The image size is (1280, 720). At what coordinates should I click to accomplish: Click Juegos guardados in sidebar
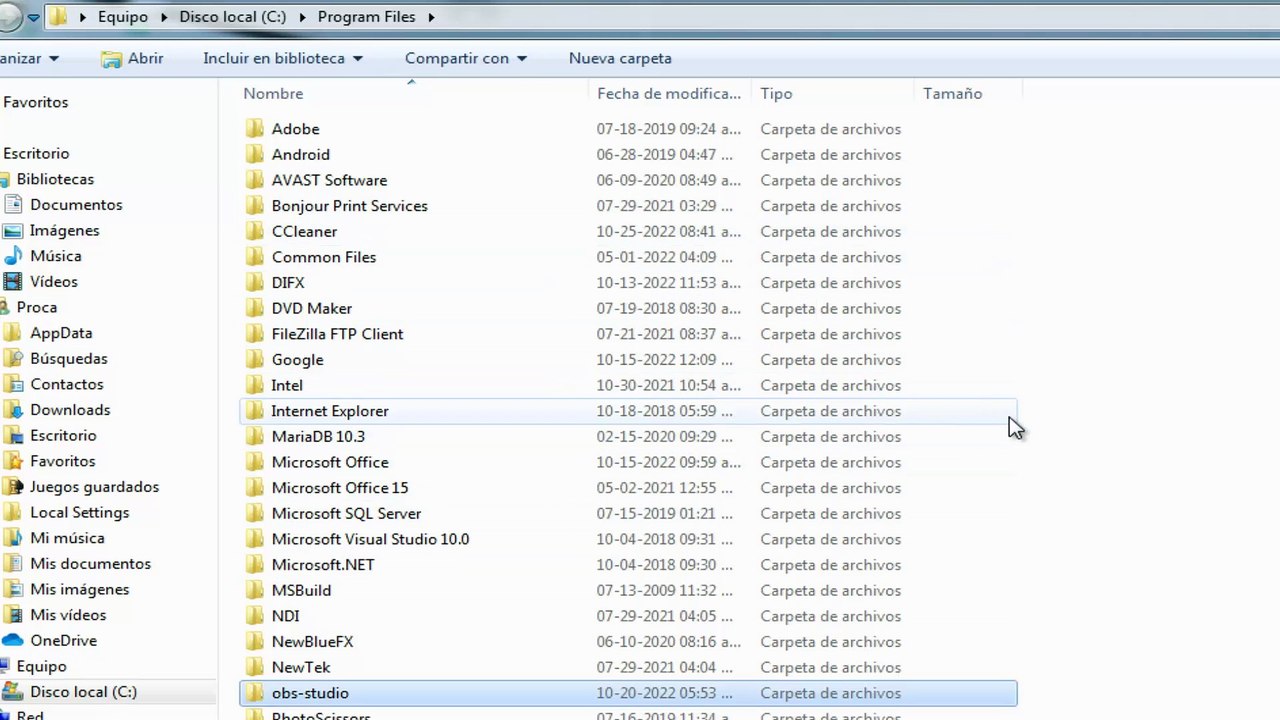click(x=94, y=487)
